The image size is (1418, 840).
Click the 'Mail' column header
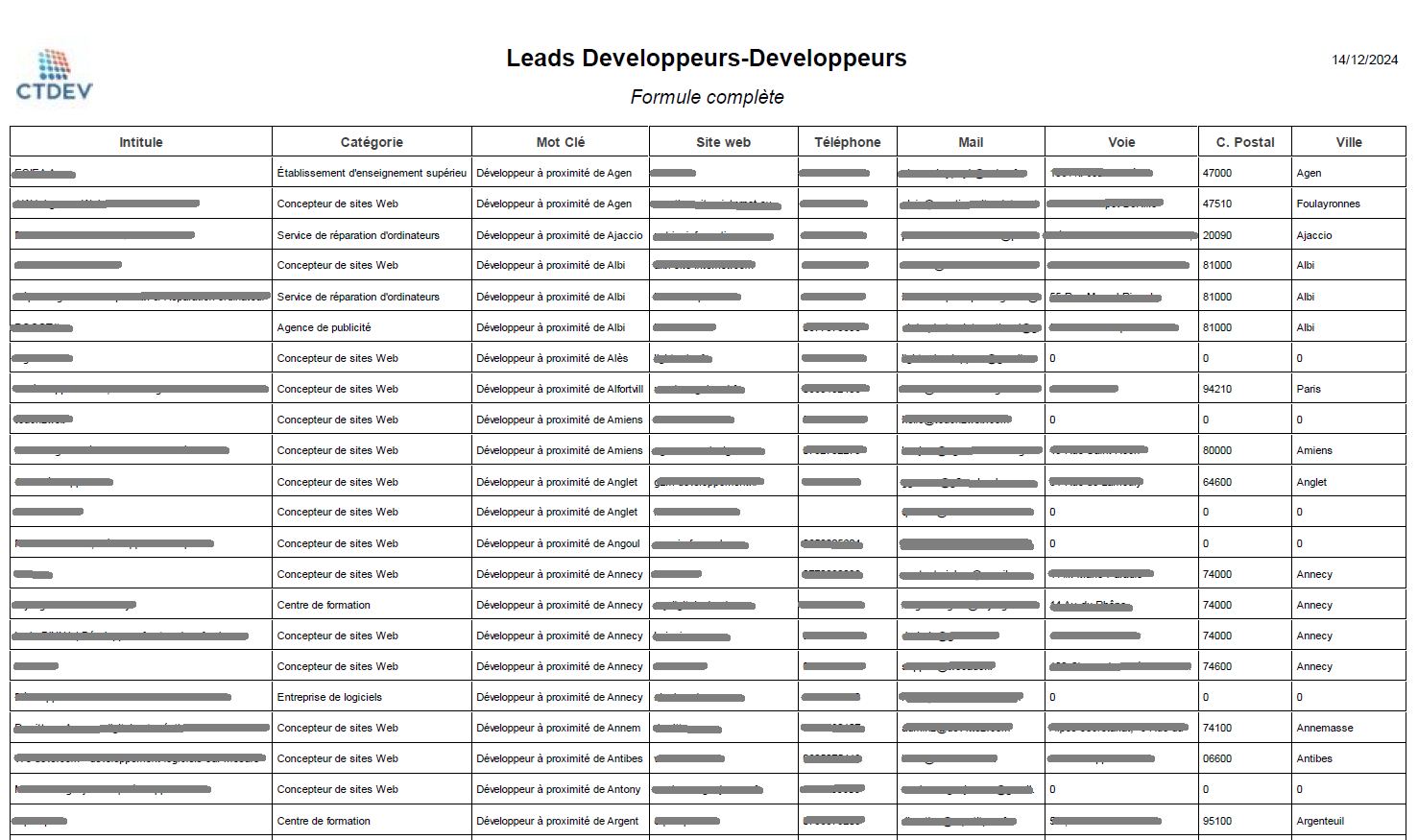coord(971,142)
